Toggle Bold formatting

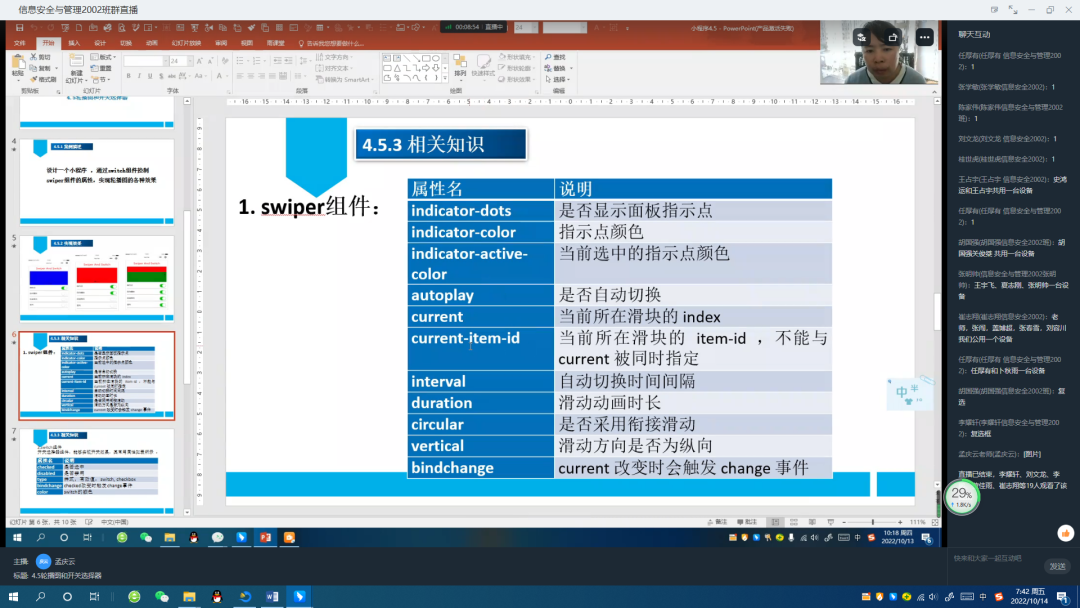coord(128,76)
